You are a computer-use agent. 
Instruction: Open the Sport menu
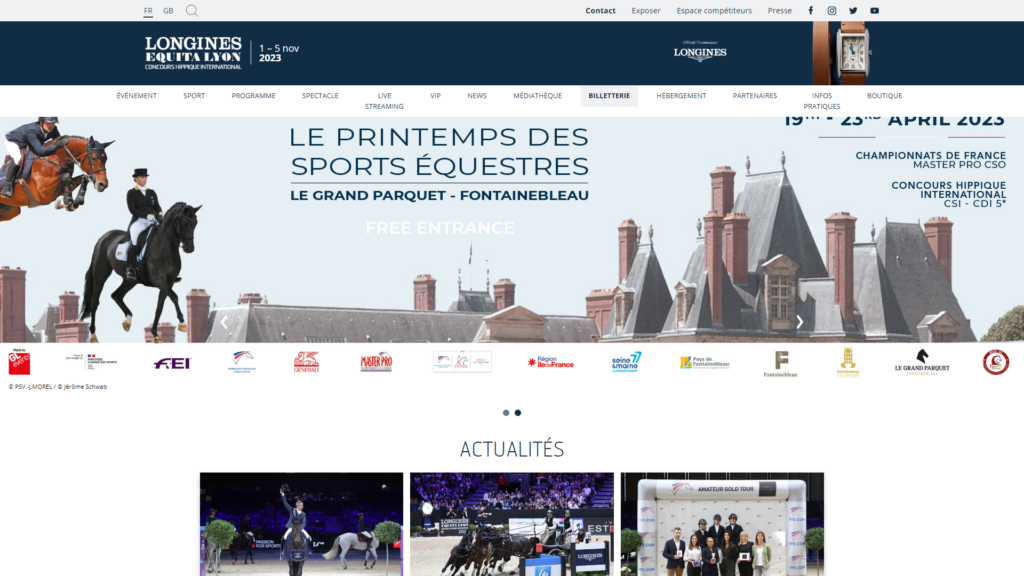point(194,95)
